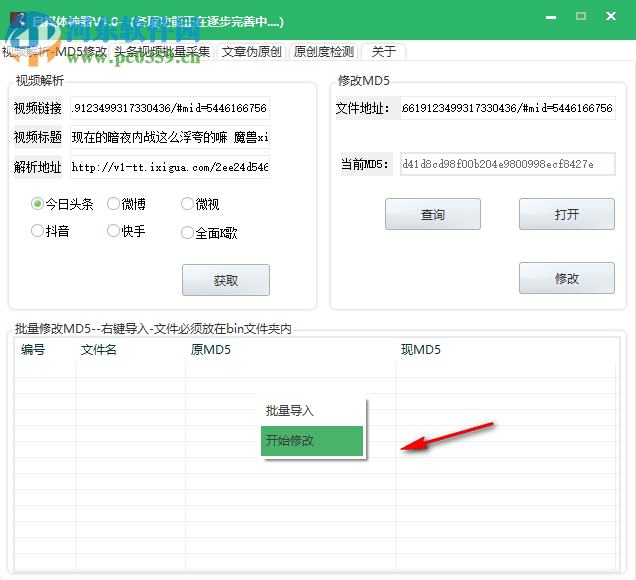Click the 解析地址 text field
636x580 pixels.
(x=170, y=167)
